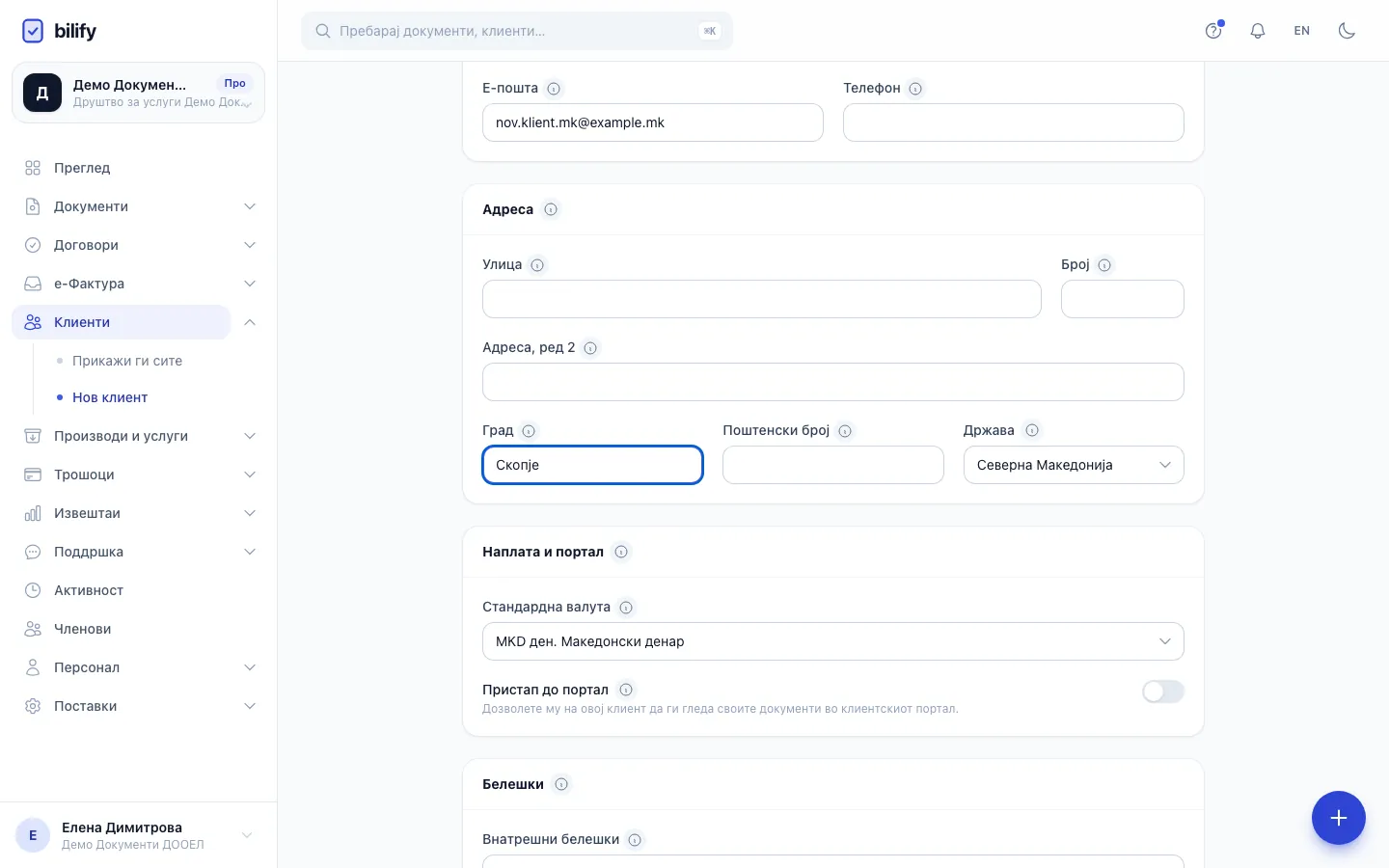Click into the Улица street input field
The image size is (1389, 868).
pyautogui.click(x=762, y=299)
